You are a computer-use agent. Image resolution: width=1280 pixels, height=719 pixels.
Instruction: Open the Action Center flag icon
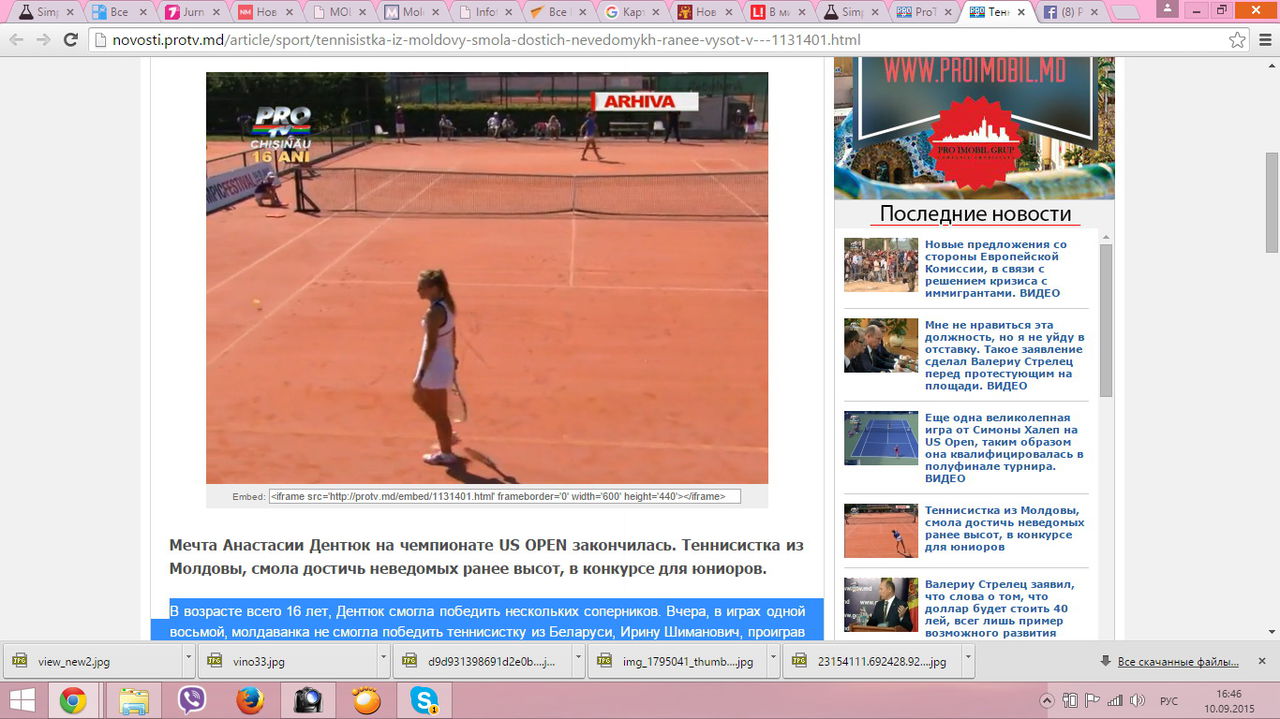(1091, 701)
